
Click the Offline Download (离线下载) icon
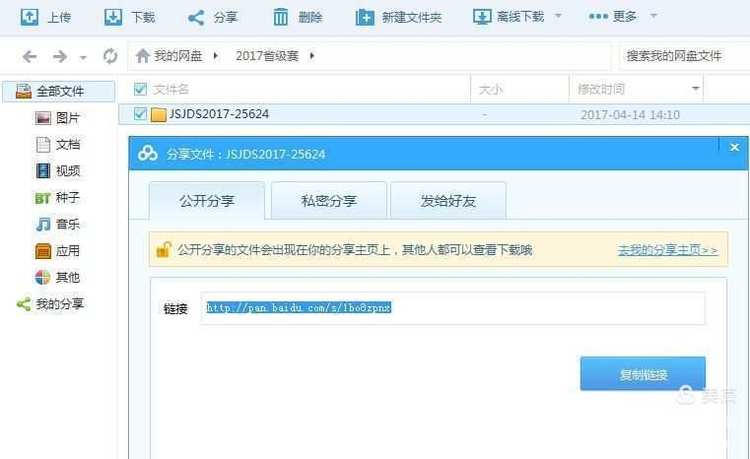click(482, 17)
